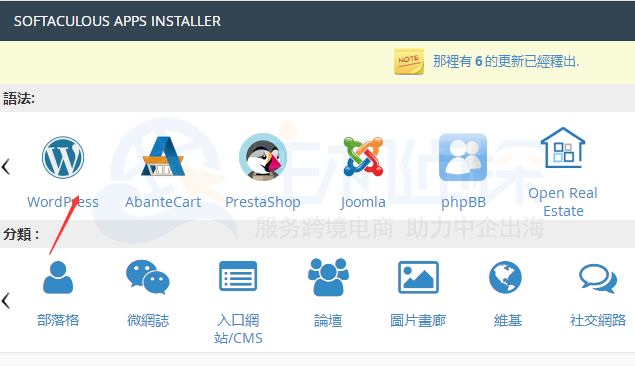Open the Joomla text link
Screen dimensions: 635x366
tap(363, 202)
